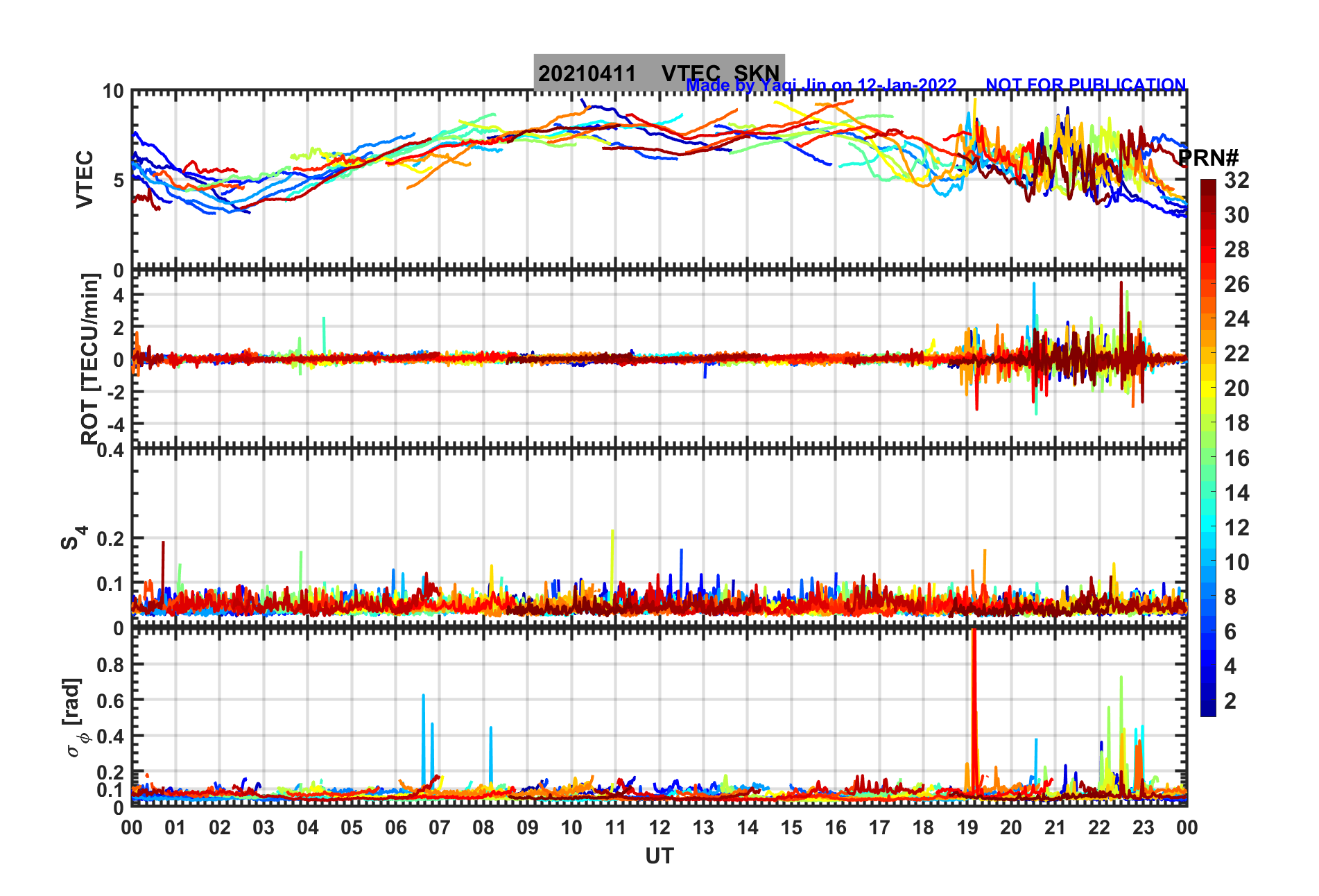Select the "12" hour label on UT axis
Image resolution: width=1319 pixels, height=896 pixels.
point(659,827)
